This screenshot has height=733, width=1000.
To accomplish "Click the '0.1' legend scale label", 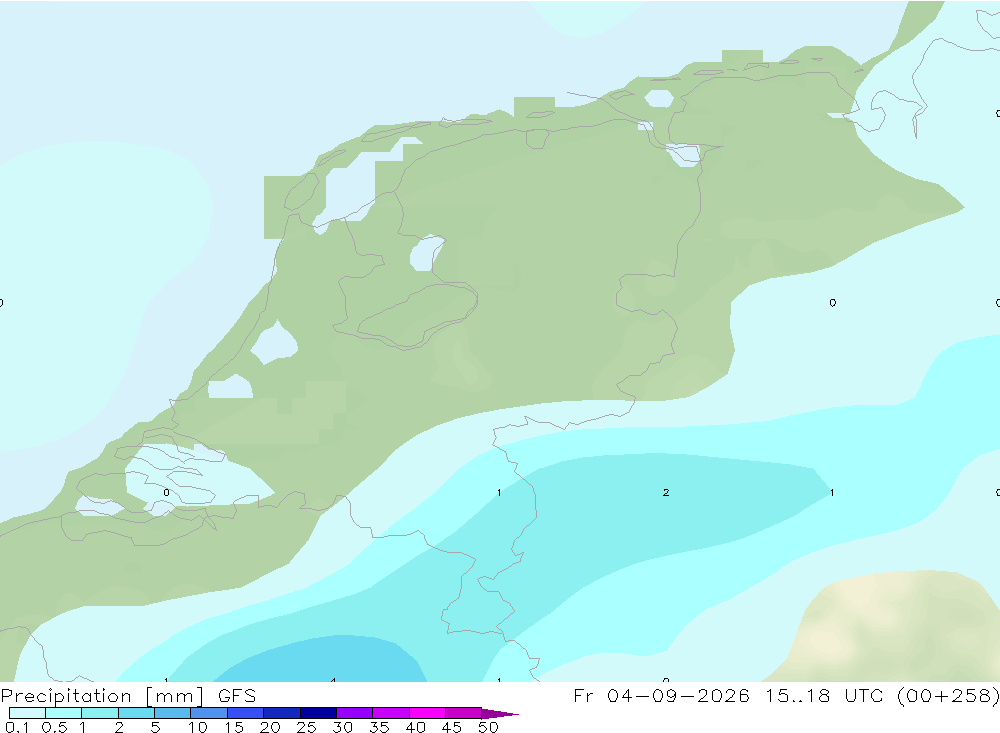I will click(x=17, y=727).
